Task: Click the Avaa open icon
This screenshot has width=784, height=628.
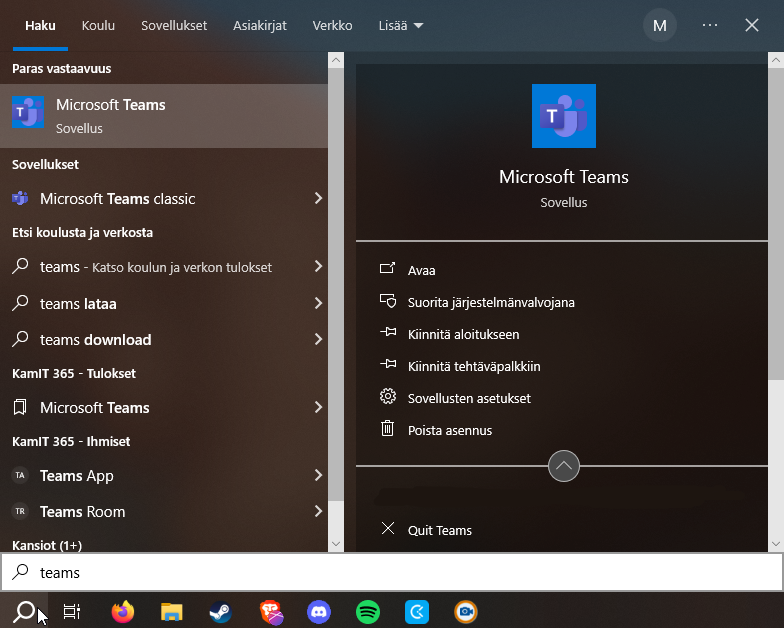Action: (388, 268)
